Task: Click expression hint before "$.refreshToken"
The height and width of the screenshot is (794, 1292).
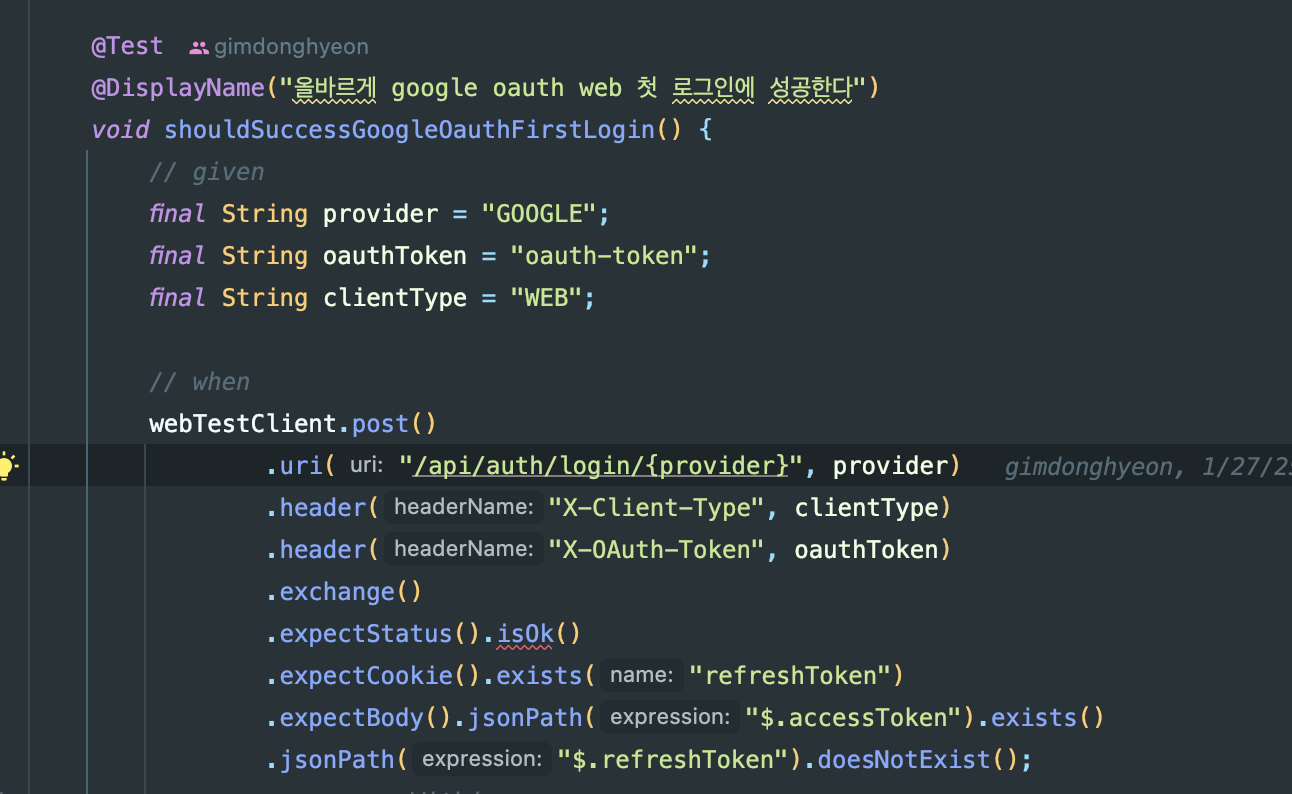Action: tap(482, 760)
